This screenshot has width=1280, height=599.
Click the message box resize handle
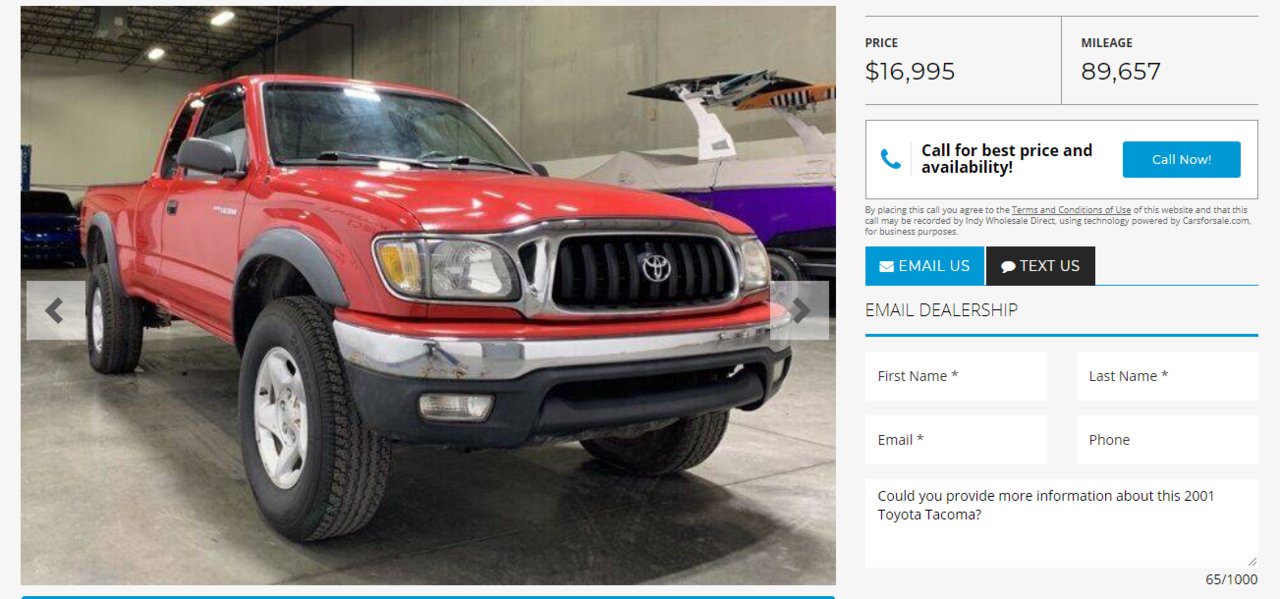(x=1252, y=561)
